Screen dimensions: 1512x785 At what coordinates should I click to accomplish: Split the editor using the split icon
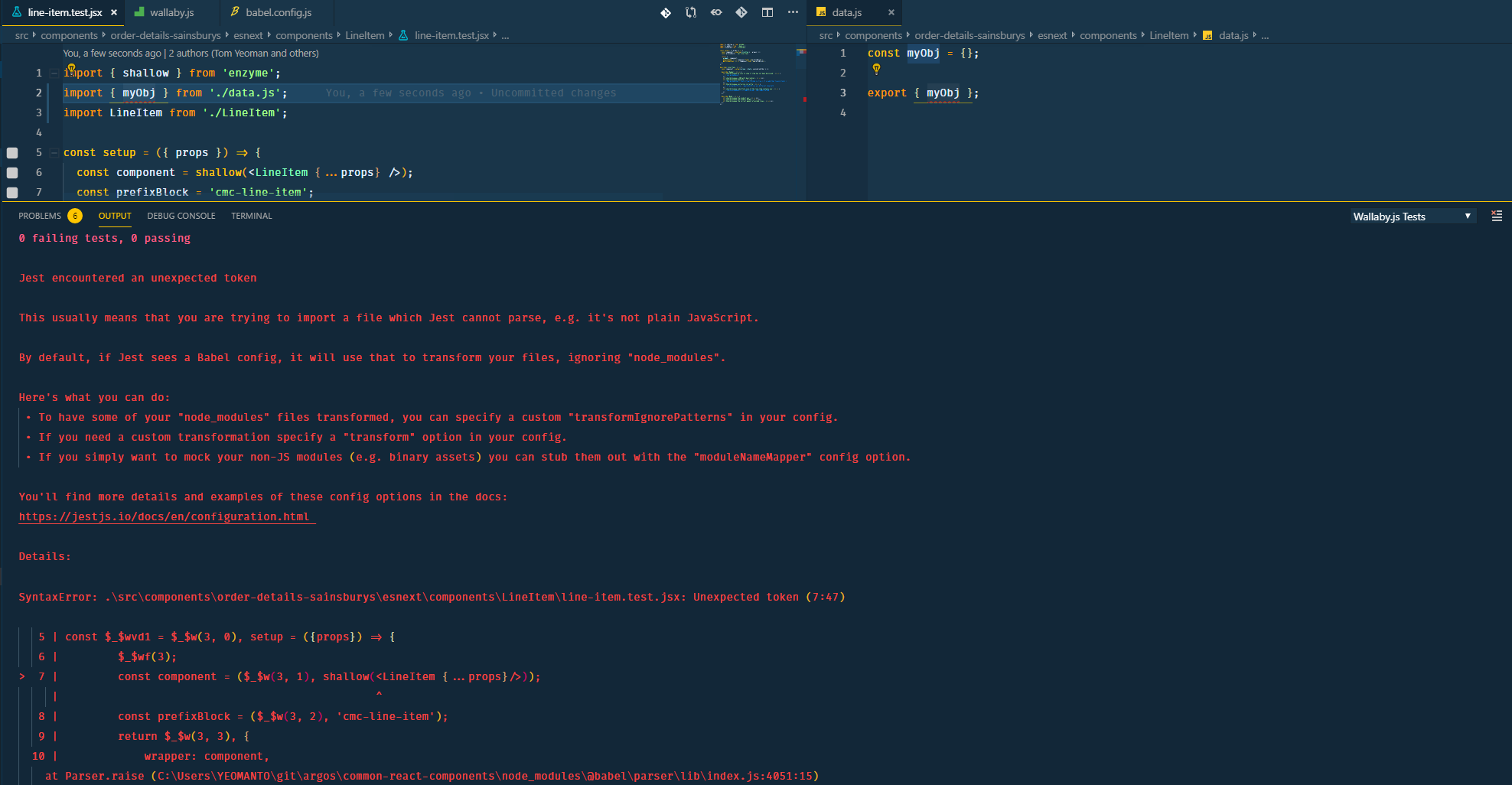click(x=766, y=12)
